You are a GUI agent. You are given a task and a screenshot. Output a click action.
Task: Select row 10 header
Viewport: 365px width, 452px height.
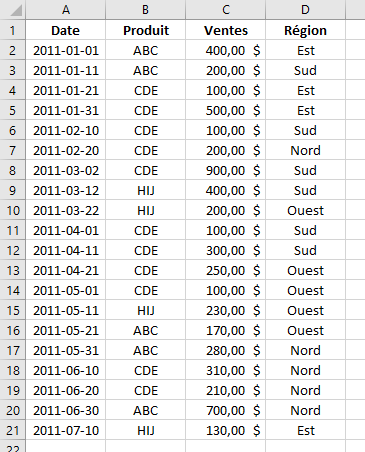(13, 210)
